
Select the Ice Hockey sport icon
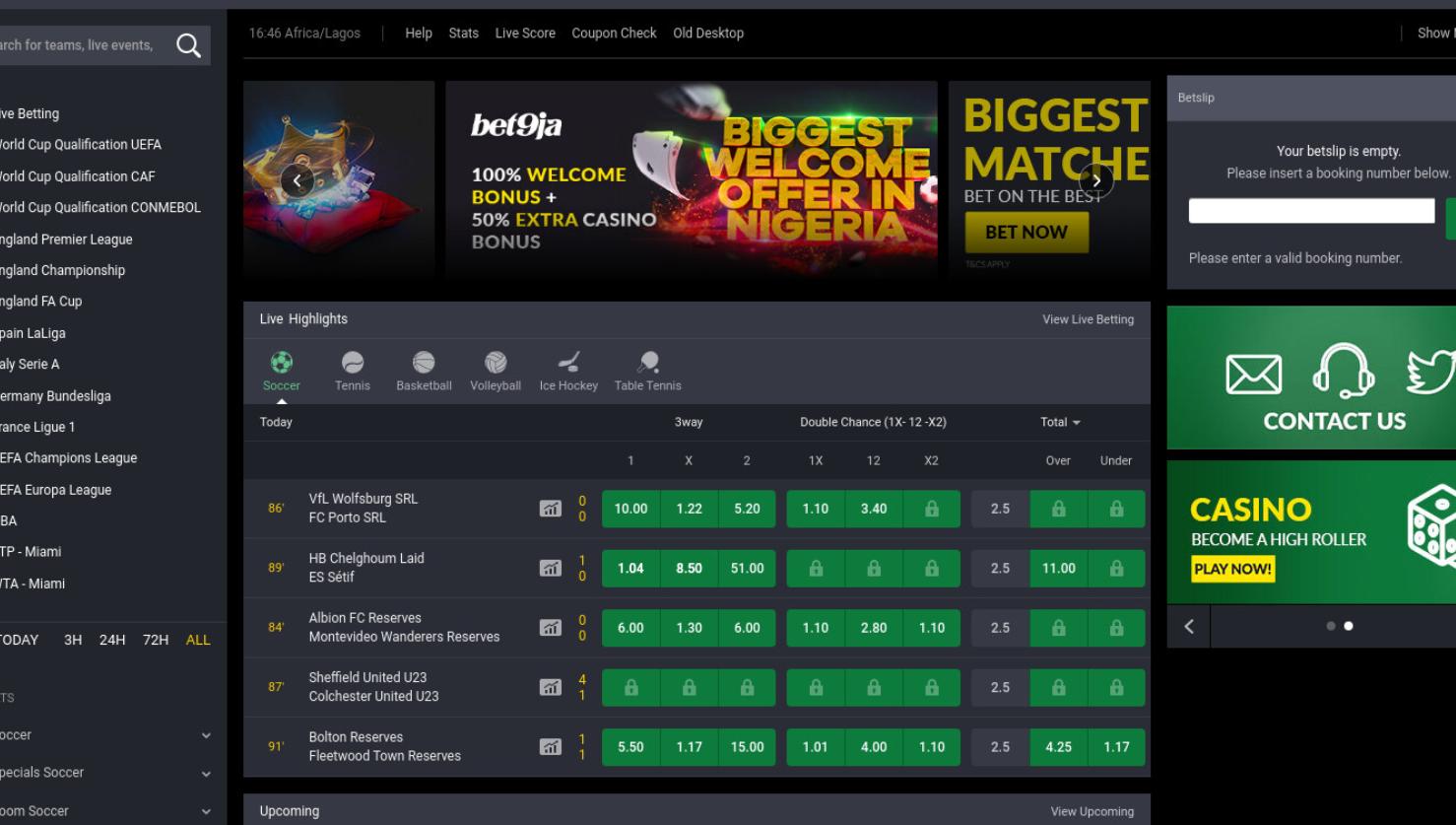[568, 363]
